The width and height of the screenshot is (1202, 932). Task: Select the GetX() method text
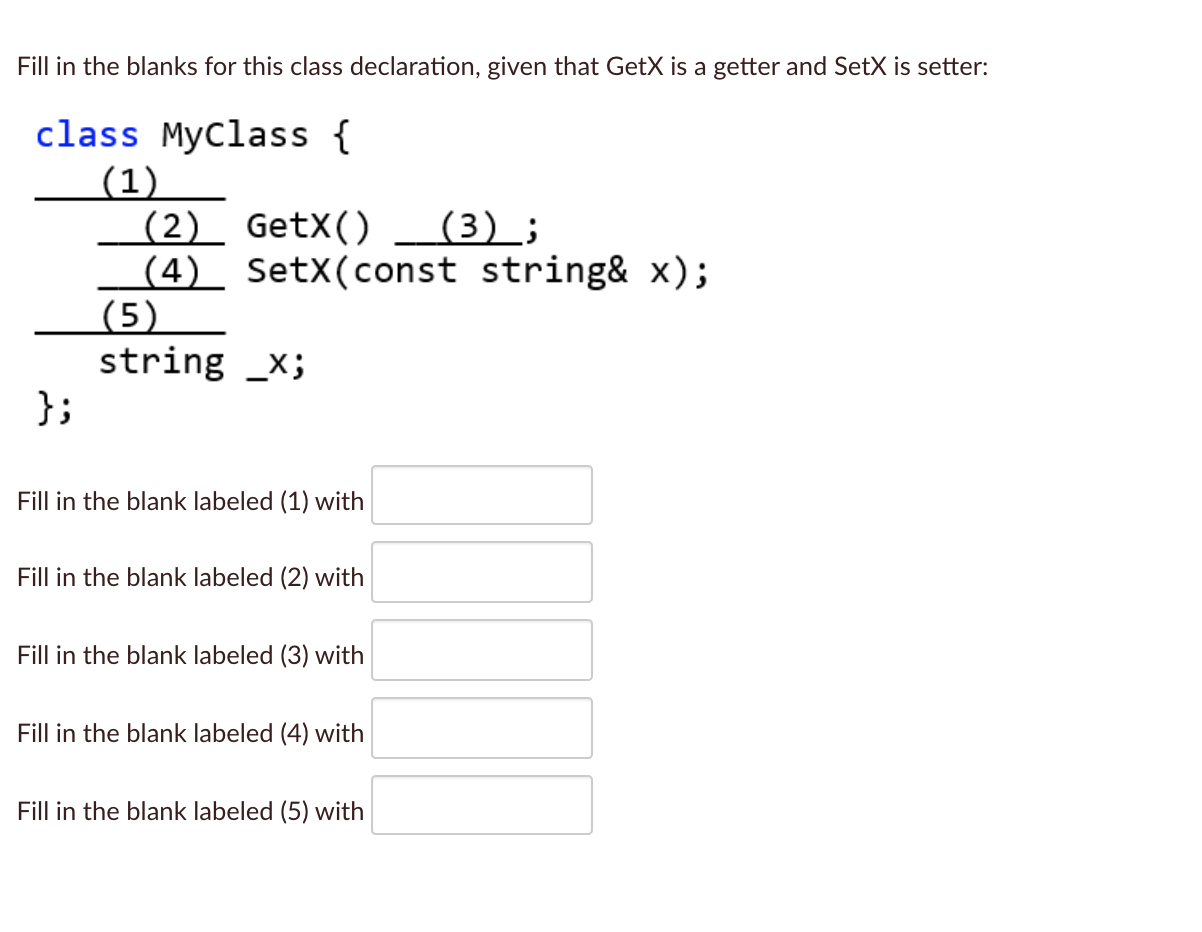(307, 228)
